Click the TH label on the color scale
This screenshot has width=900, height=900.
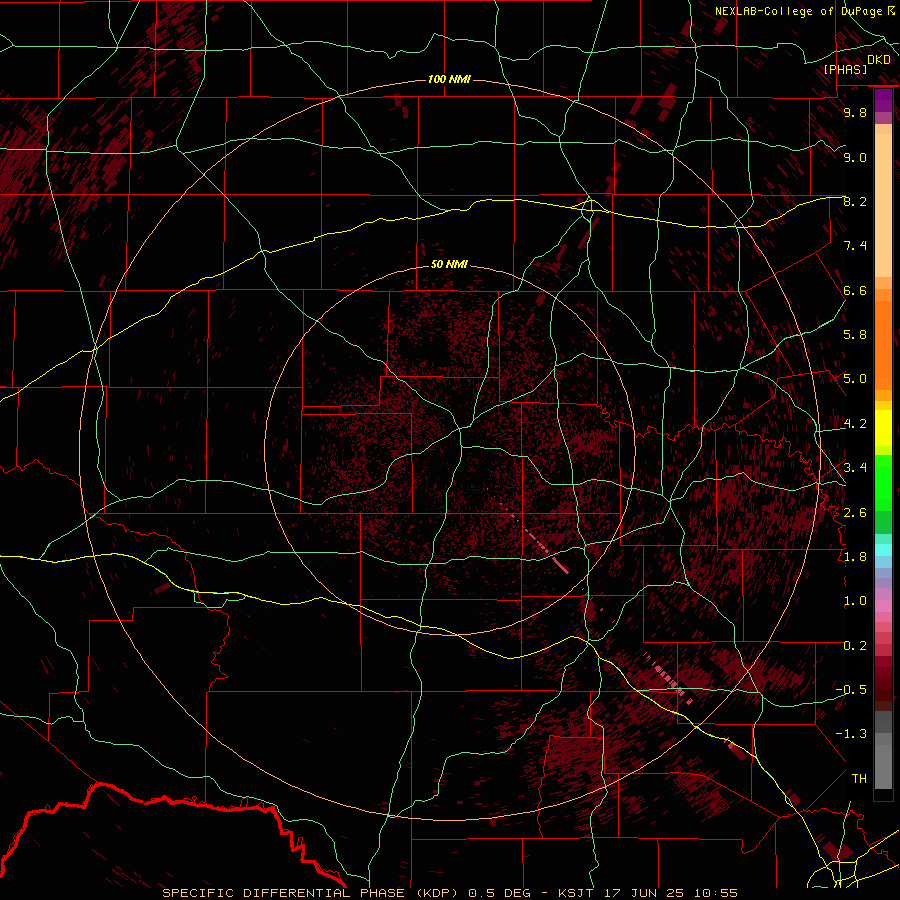859,779
